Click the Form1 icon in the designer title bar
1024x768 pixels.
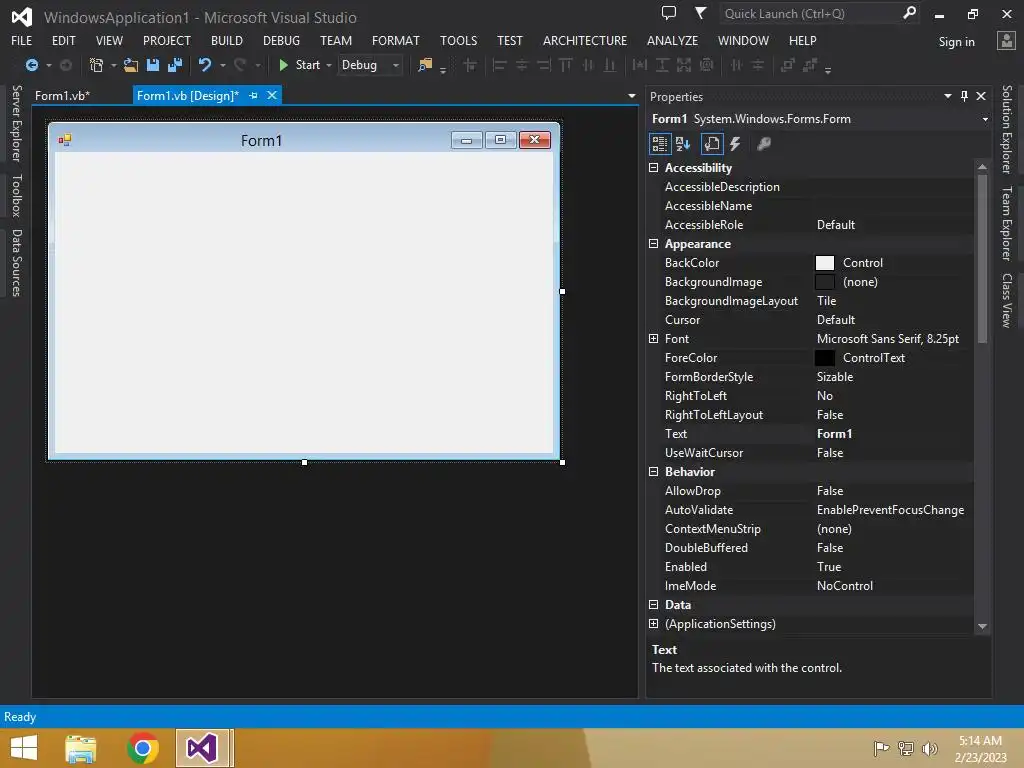point(65,140)
